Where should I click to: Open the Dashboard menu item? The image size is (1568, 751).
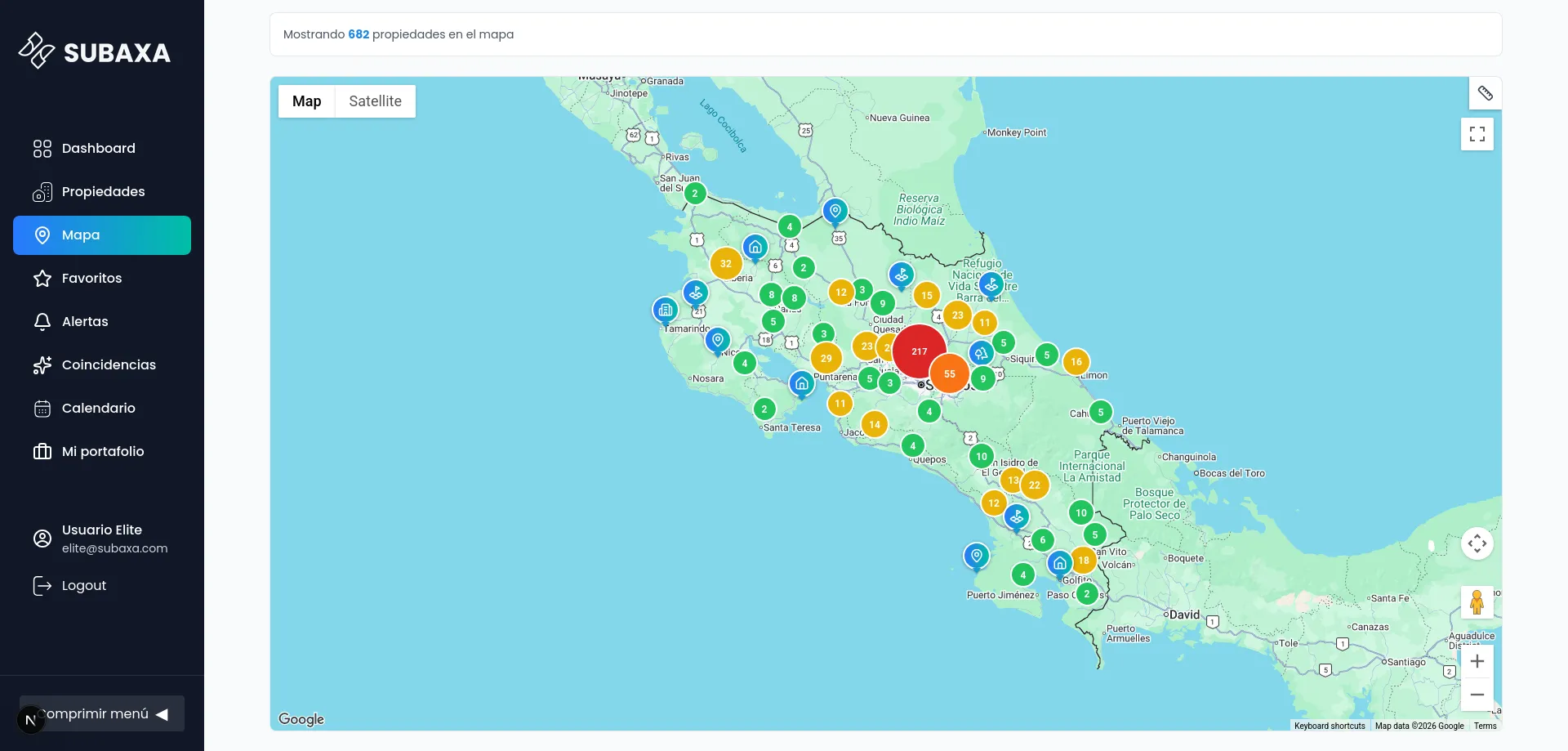[x=102, y=148]
